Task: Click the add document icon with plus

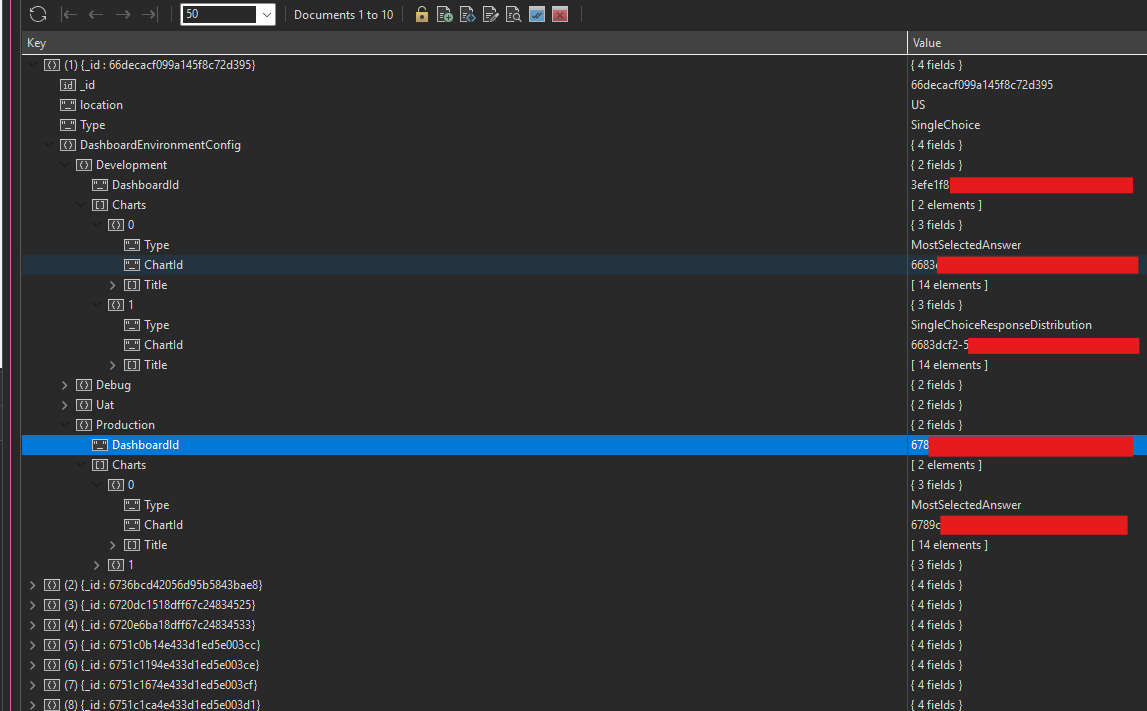Action: point(445,14)
